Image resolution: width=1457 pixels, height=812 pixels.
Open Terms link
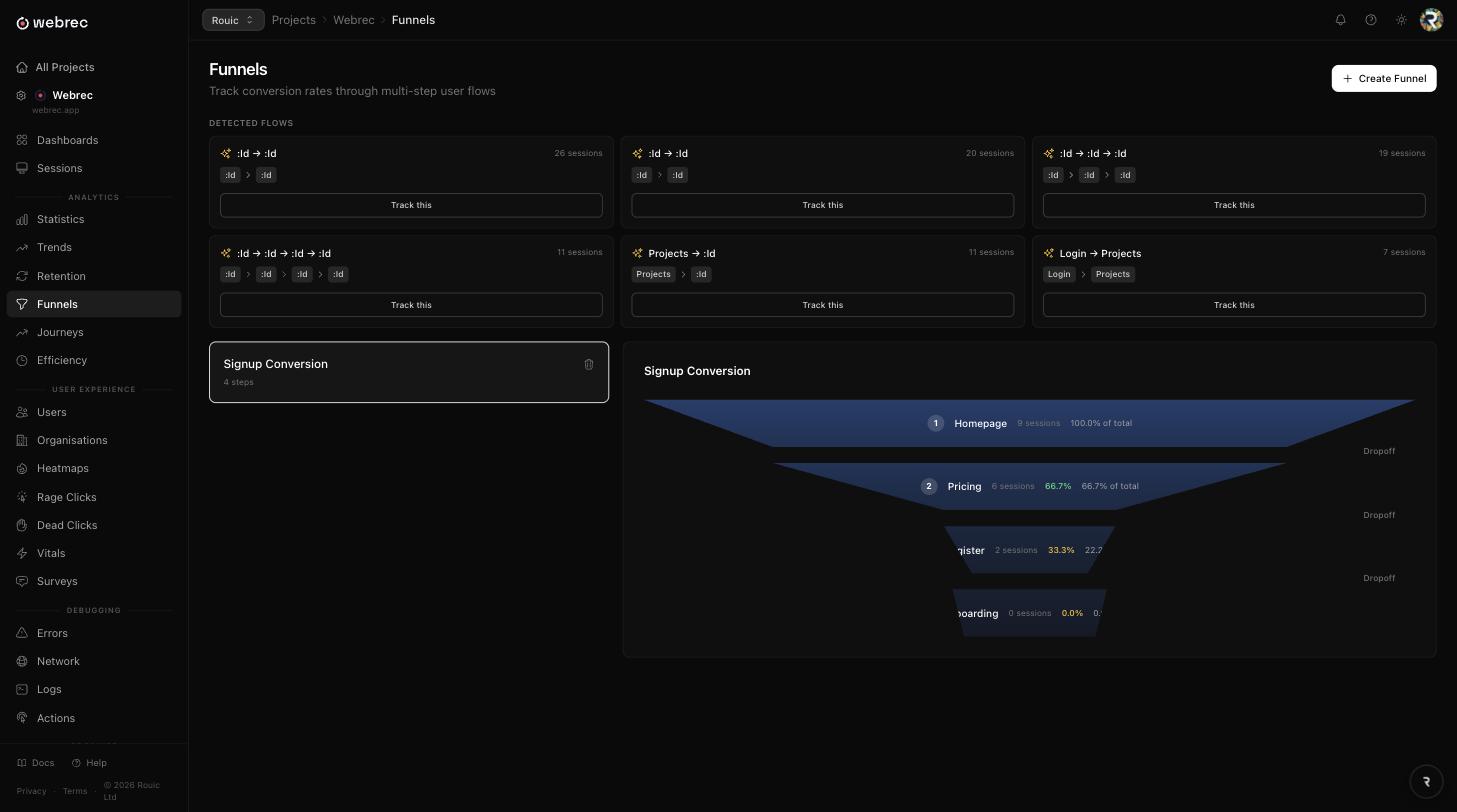(75, 791)
